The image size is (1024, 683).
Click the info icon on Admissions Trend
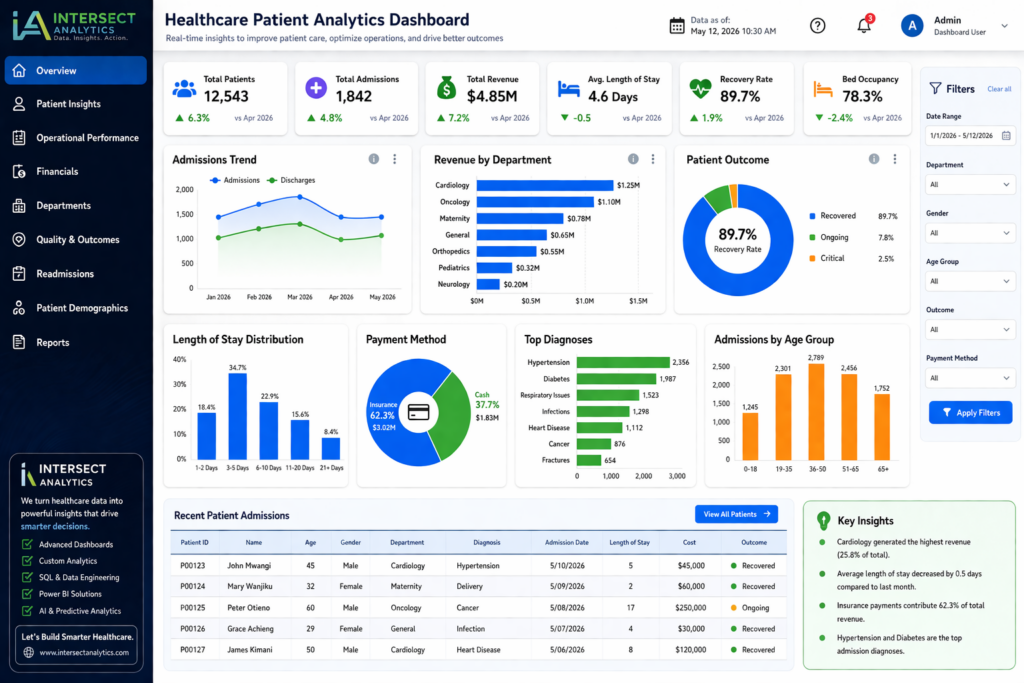click(374, 159)
